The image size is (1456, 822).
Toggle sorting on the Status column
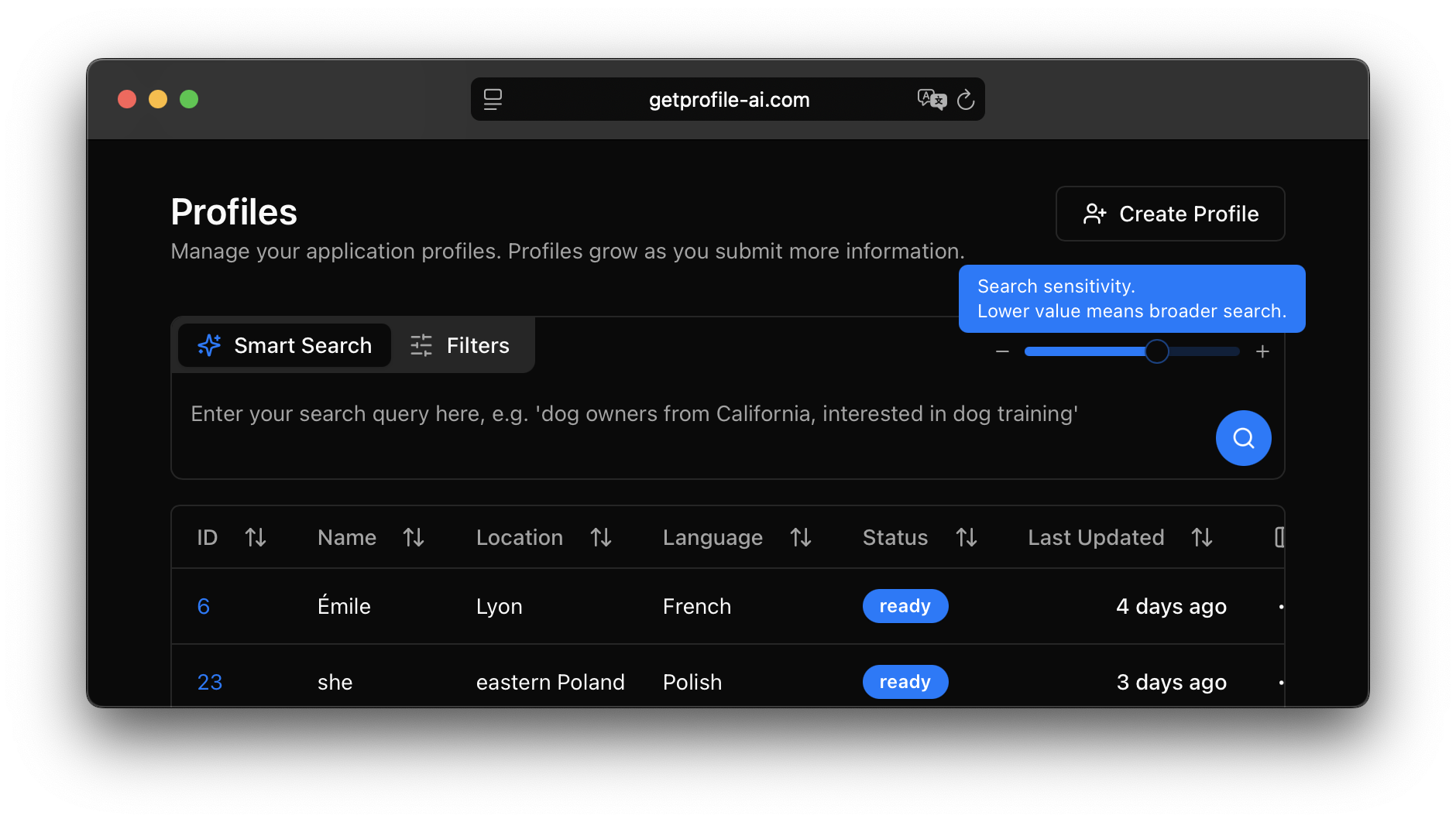[967, 537]
